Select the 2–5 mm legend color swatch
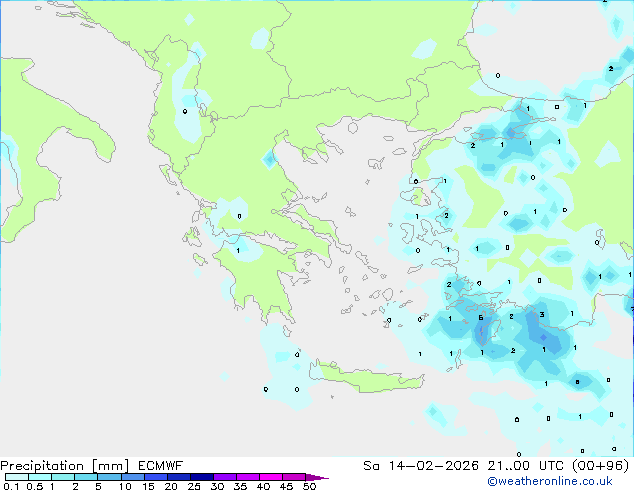The height and width of the screenshot is (490, 634). tap(86, 477)
